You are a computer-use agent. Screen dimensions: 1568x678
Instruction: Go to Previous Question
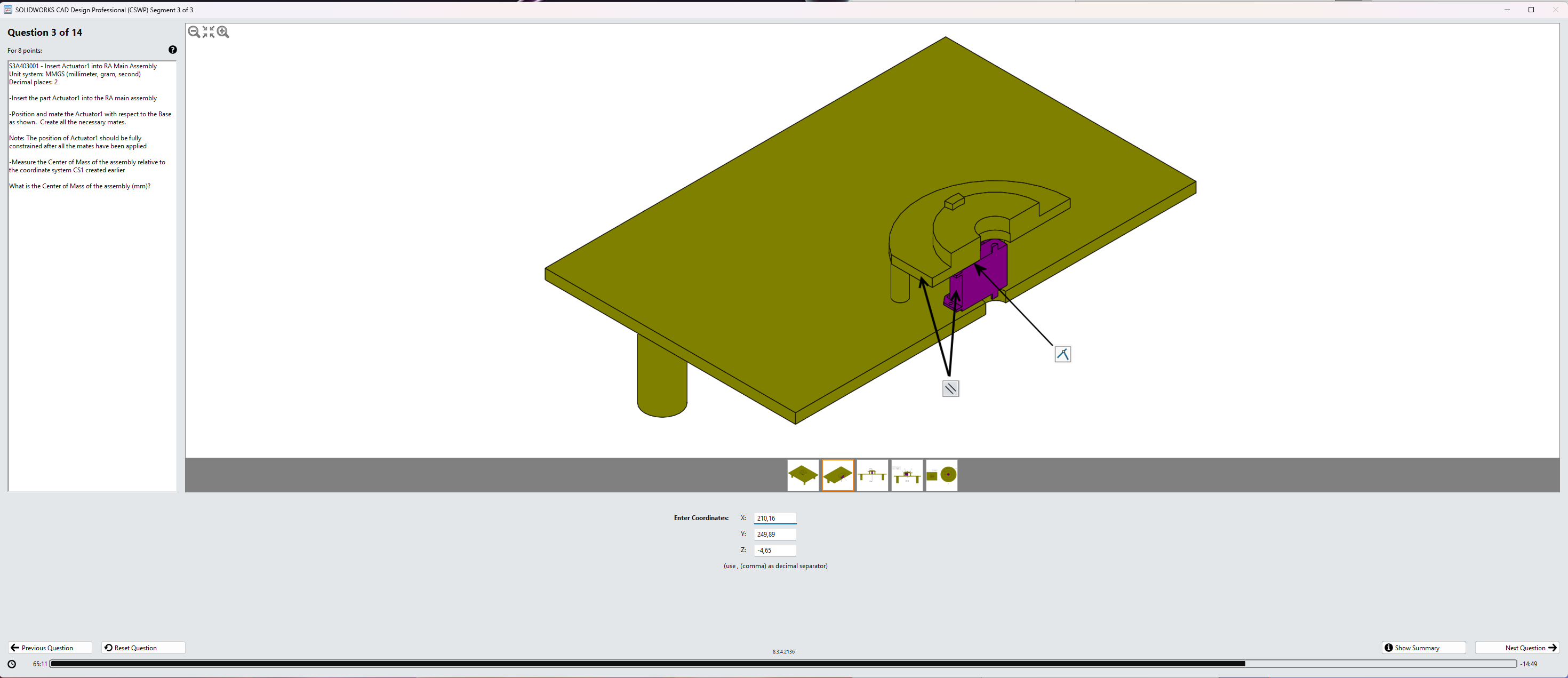[50, 648]
